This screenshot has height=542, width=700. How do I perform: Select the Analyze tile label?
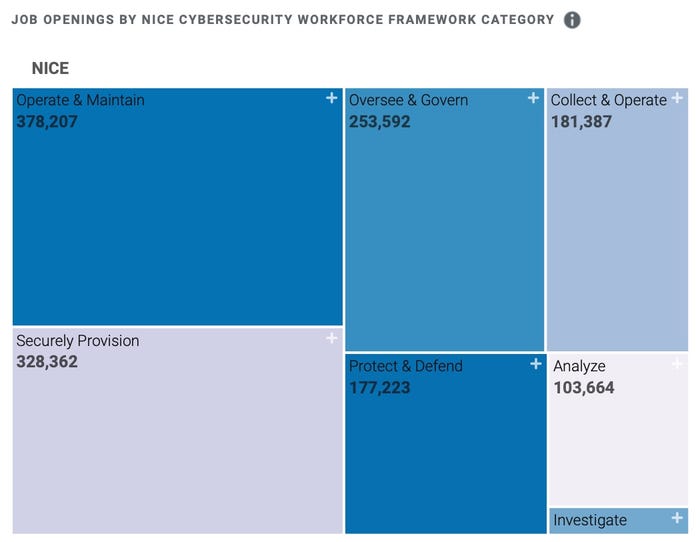(x=579, y=366)
